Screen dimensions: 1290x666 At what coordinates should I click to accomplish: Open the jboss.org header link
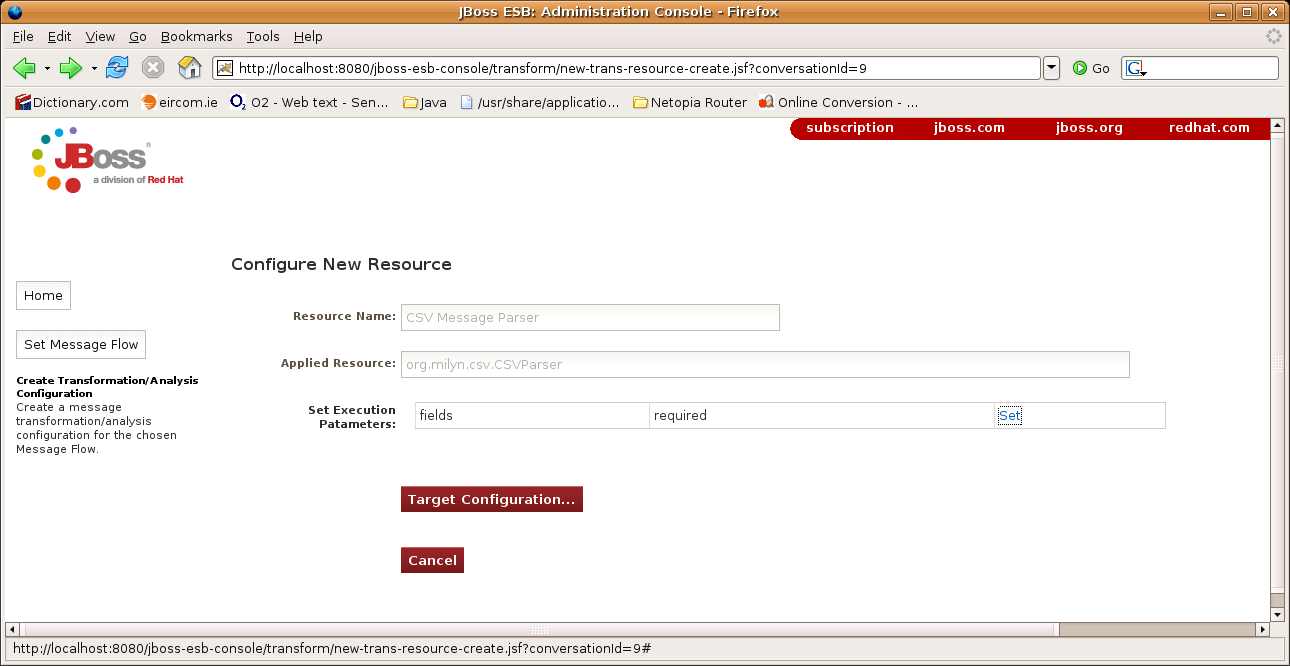click(x=1088, y=128)
